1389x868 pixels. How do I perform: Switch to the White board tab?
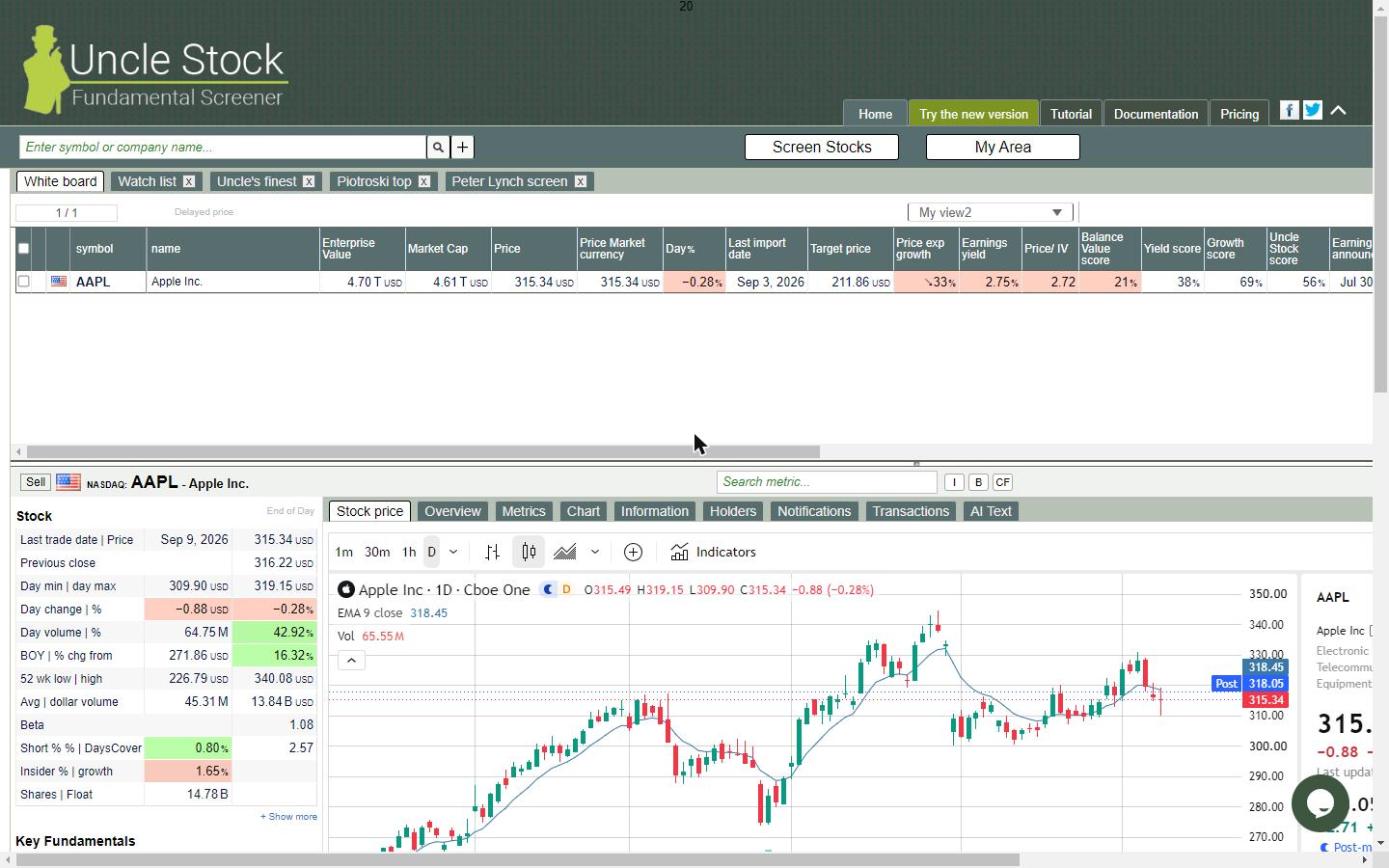click(x=60, y=181)
